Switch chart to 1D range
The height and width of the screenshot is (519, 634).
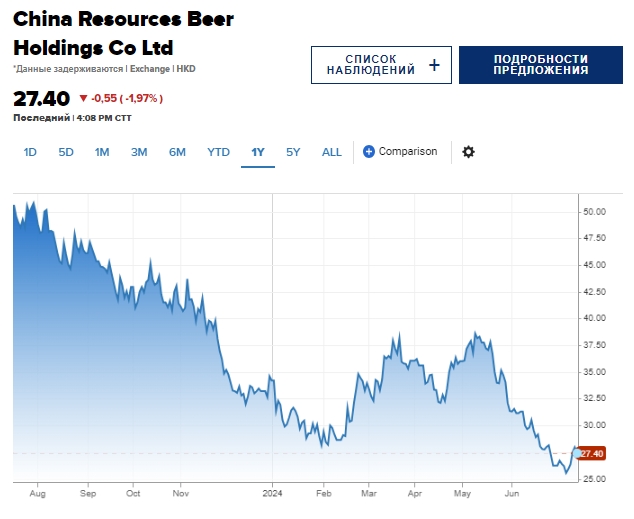tap(30, 152)
